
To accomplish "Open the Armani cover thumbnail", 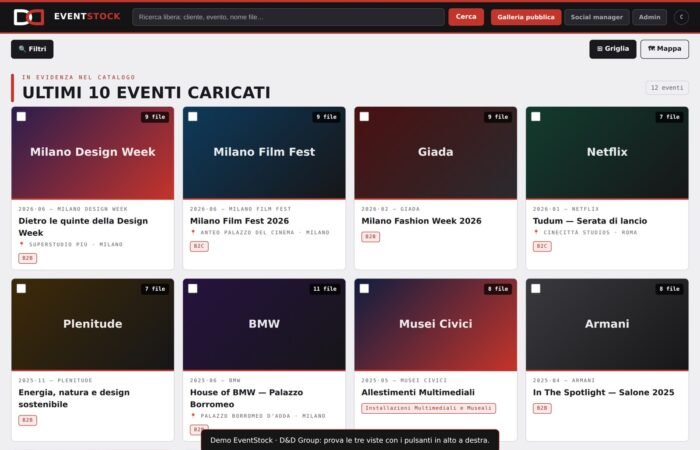I will pos(607,325).
